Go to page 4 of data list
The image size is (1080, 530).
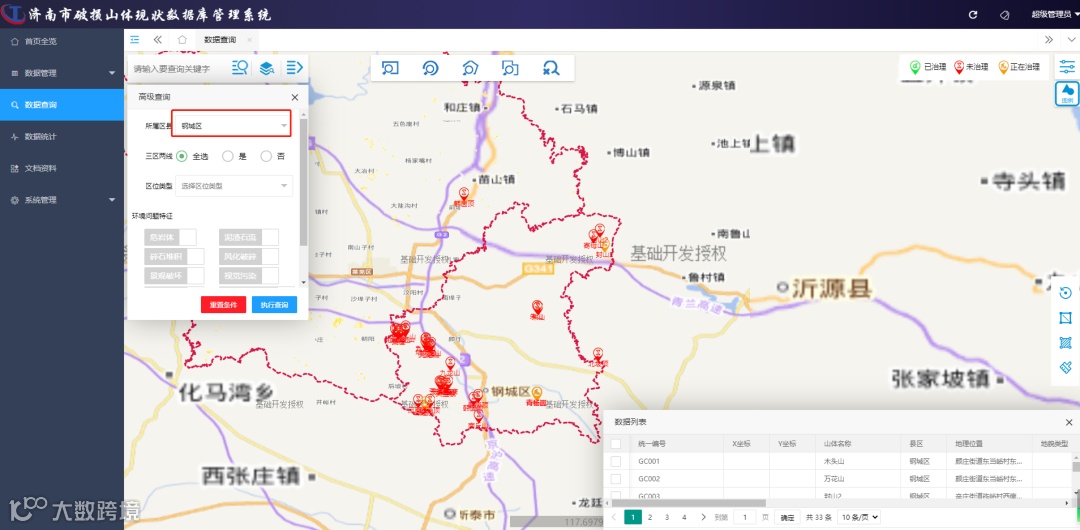pyautogui.click(x=684, y=517)
